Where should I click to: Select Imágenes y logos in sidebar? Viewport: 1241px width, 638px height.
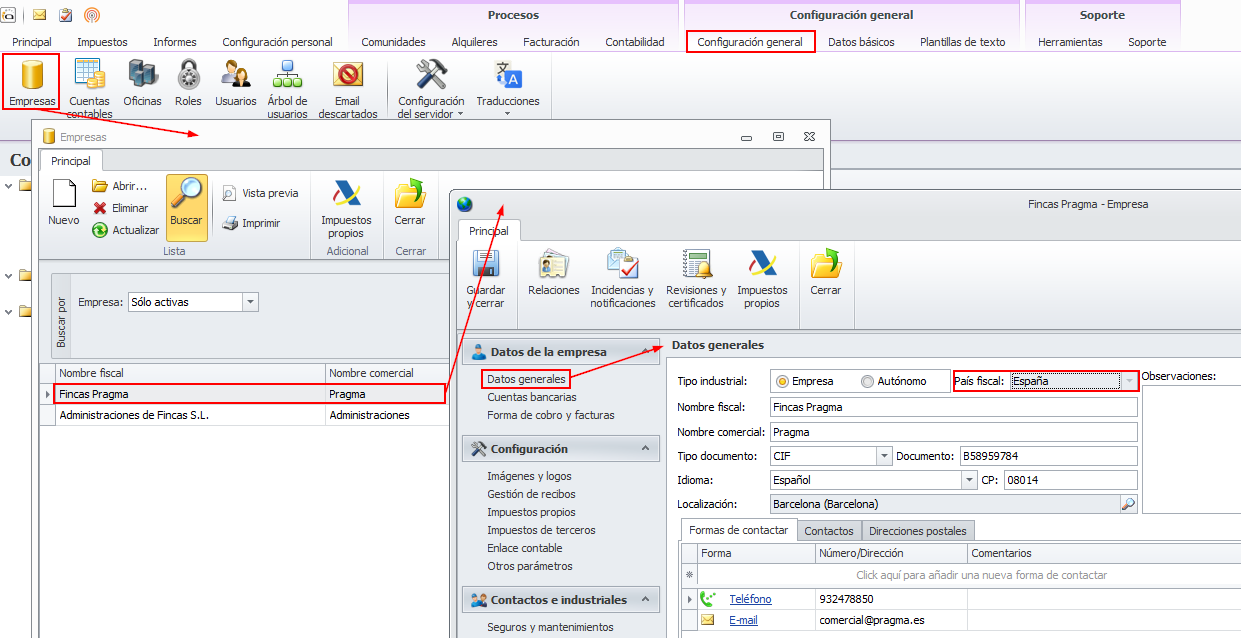point(529,476)
